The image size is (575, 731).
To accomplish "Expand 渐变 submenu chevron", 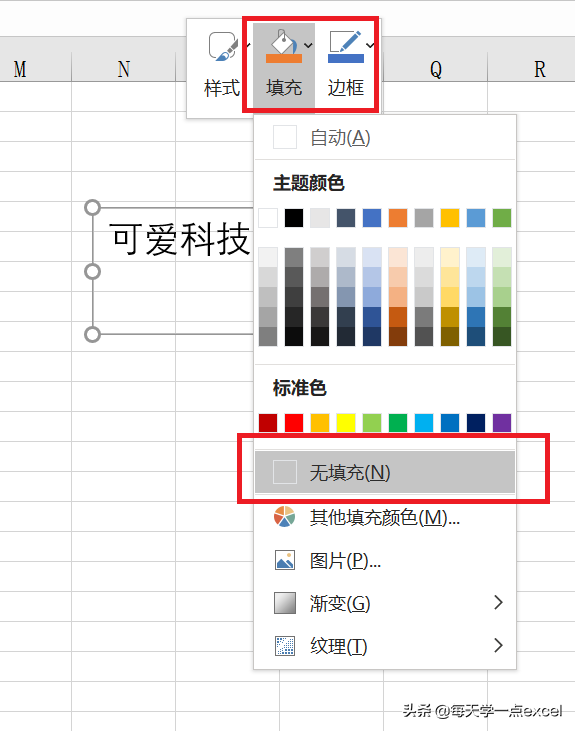I will 498,602.
